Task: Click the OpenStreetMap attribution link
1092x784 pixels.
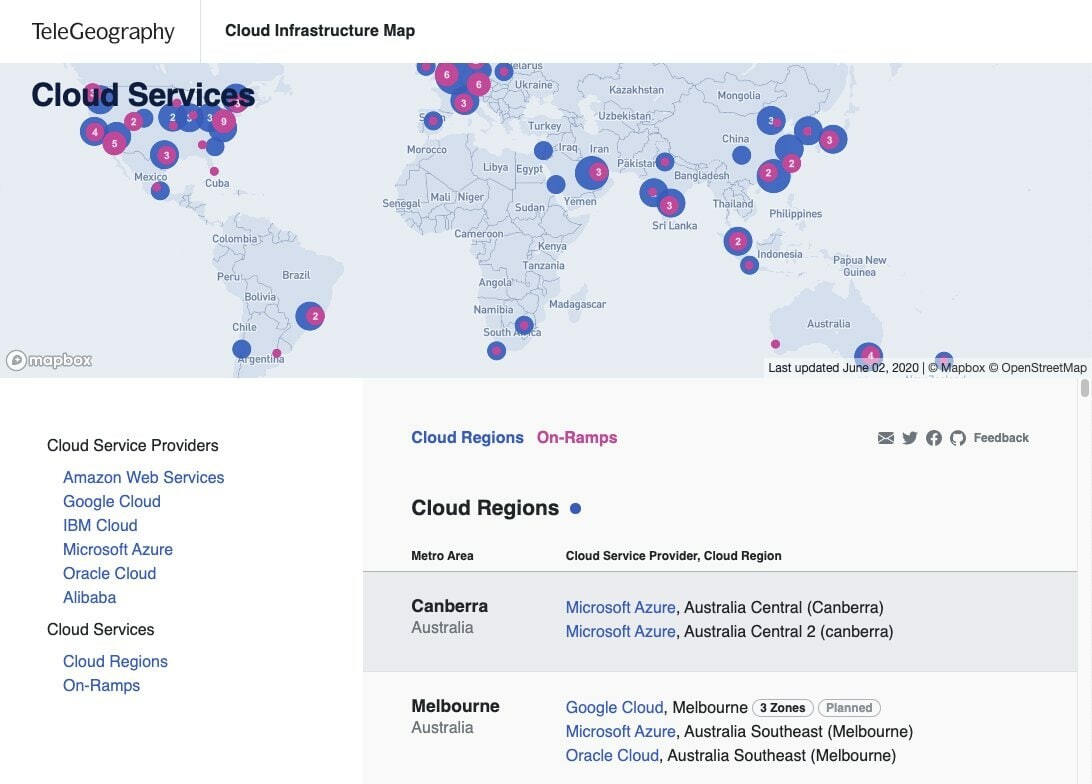Action: tap(1037, 368)
